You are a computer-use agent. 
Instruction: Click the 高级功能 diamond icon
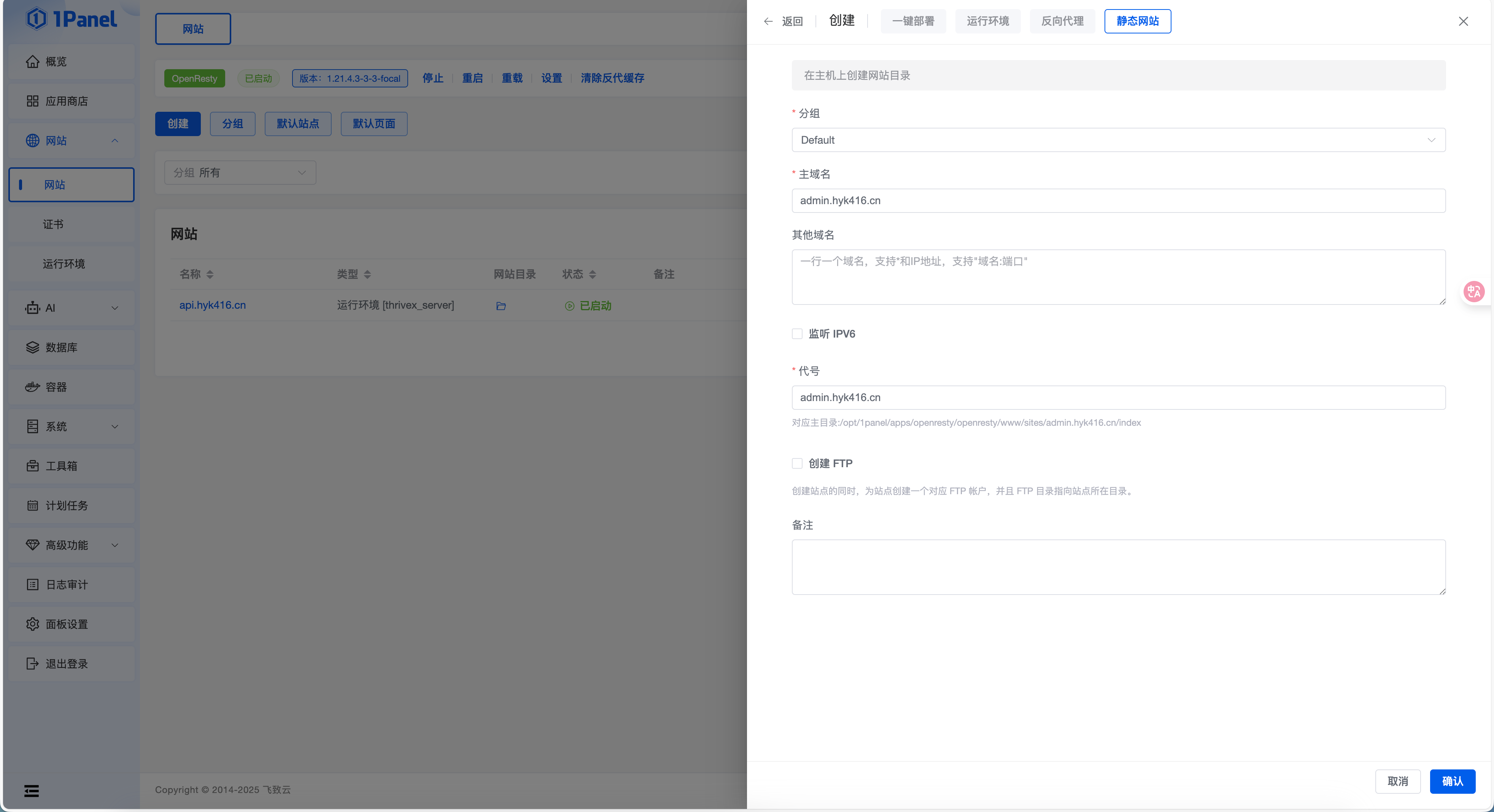tap(32, 545)
